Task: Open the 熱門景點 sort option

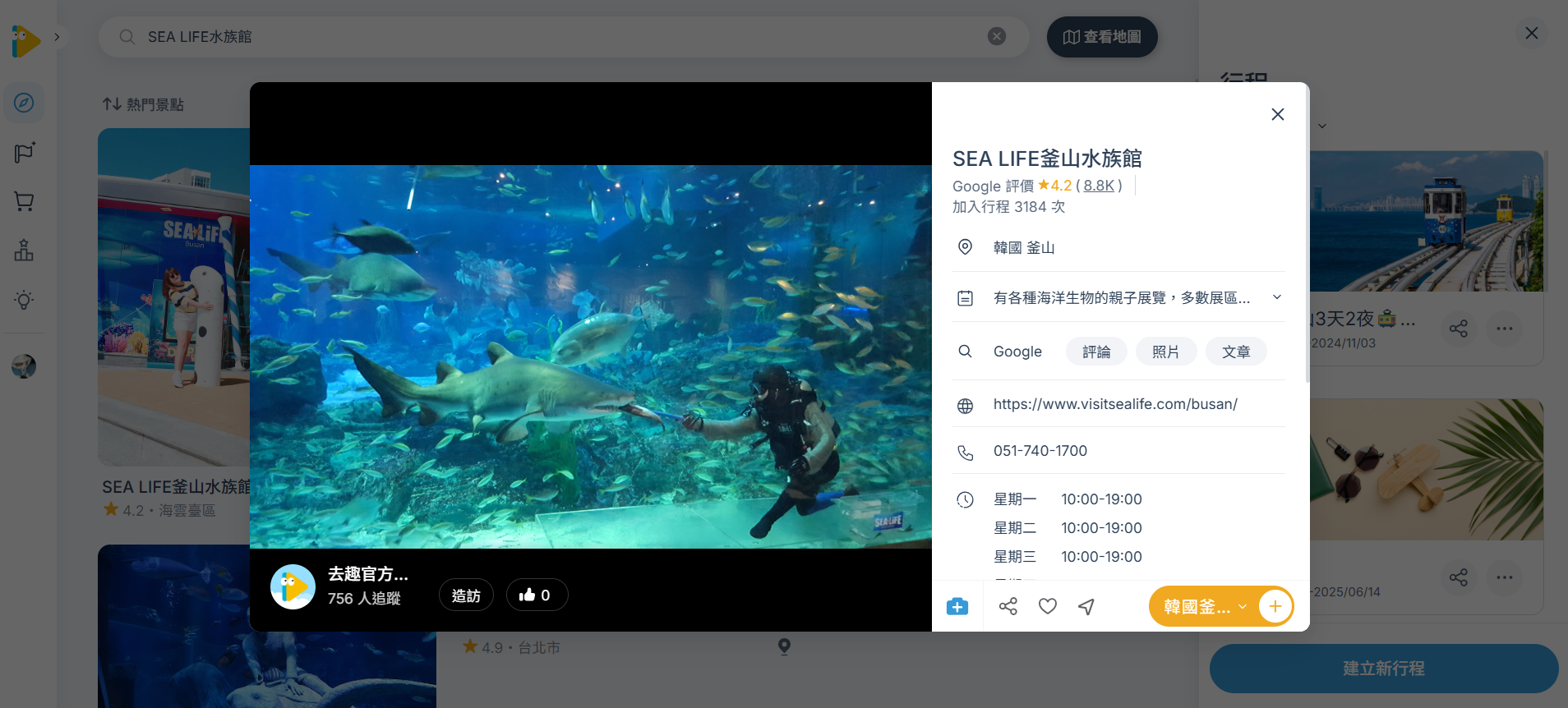Action: [x=144, y=104]
